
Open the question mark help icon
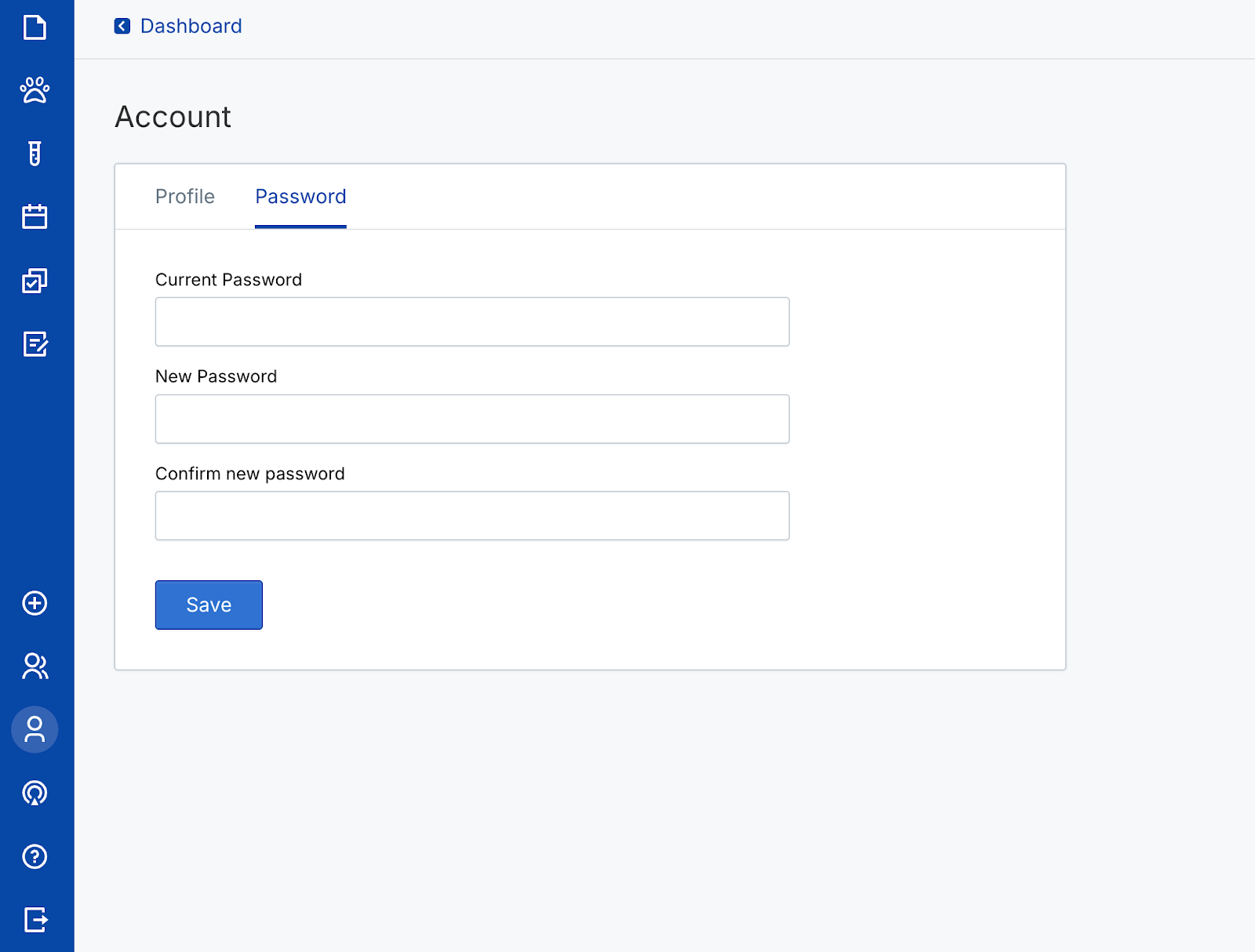[x=35, y=856]
